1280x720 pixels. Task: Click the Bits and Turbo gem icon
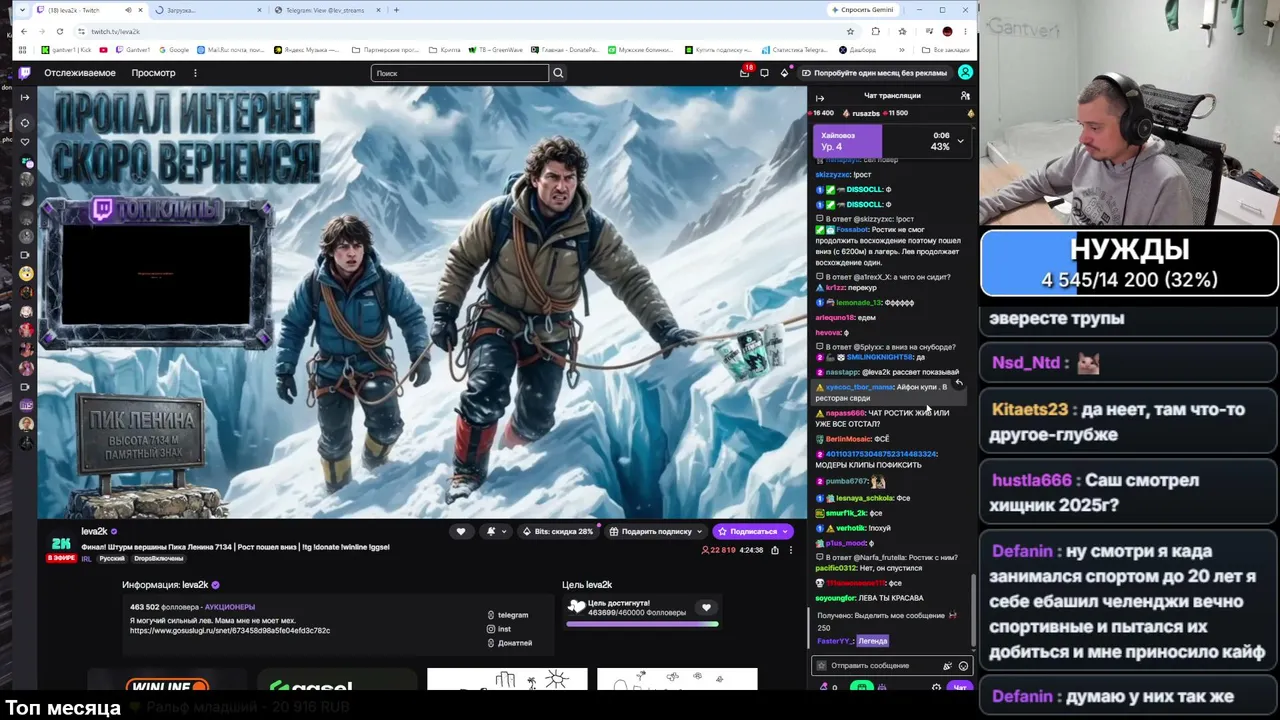coord(785,73)
